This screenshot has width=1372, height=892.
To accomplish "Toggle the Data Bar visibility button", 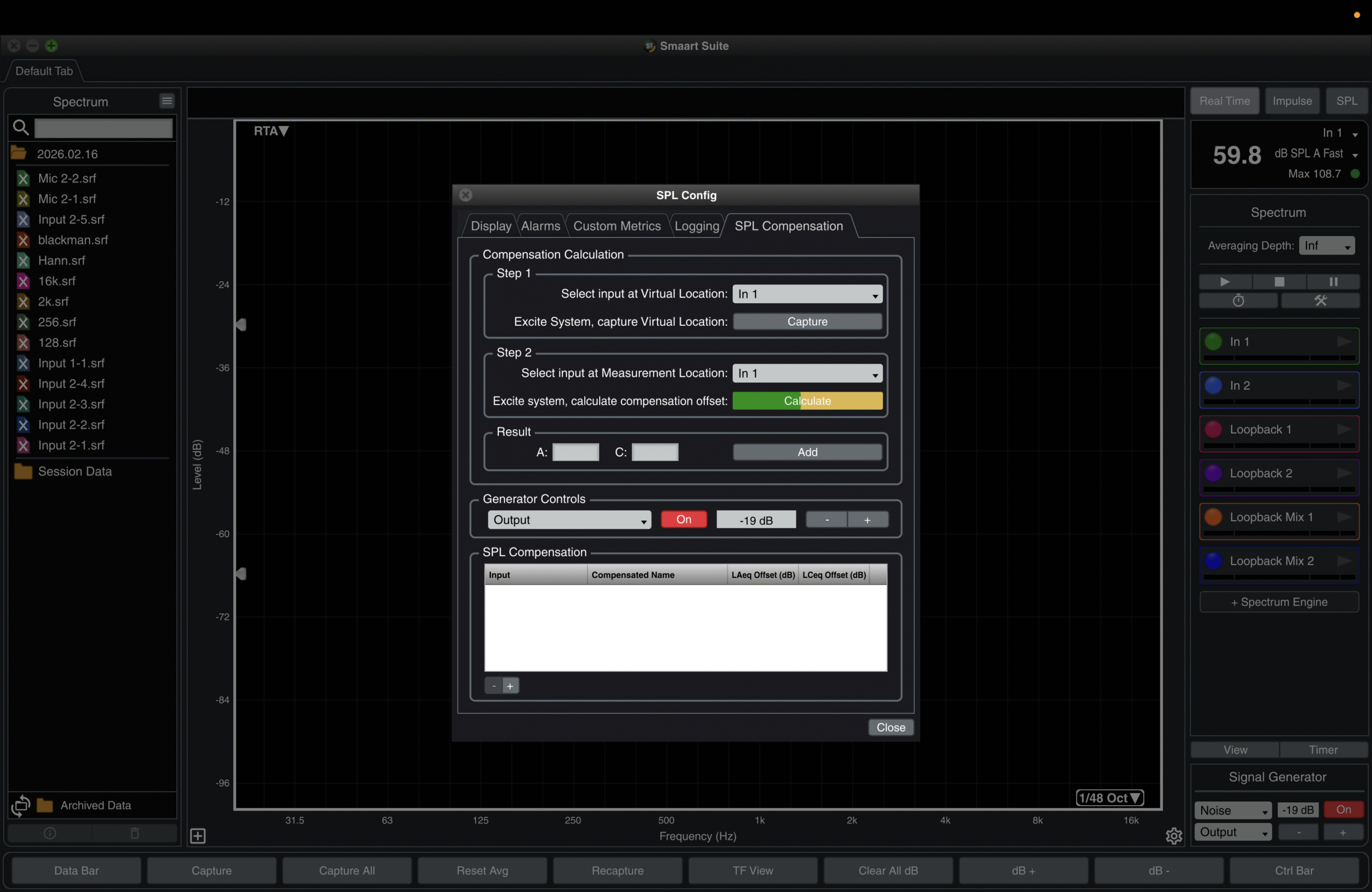I will [77, 870].
